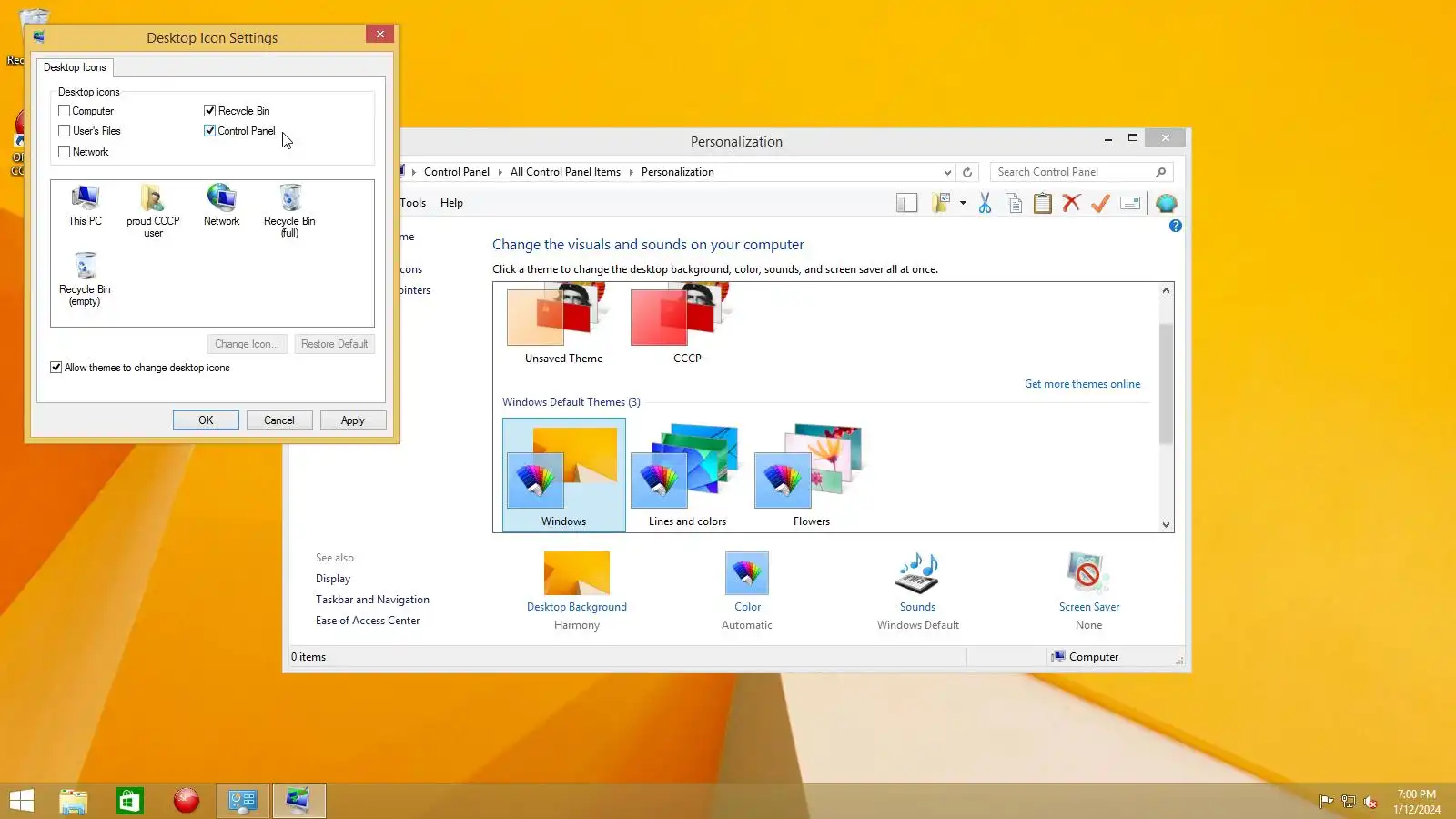Screen dimensions: 1456x819
Task: Open the Action Center flag tray icon
Action: [x=1326, y=802]
